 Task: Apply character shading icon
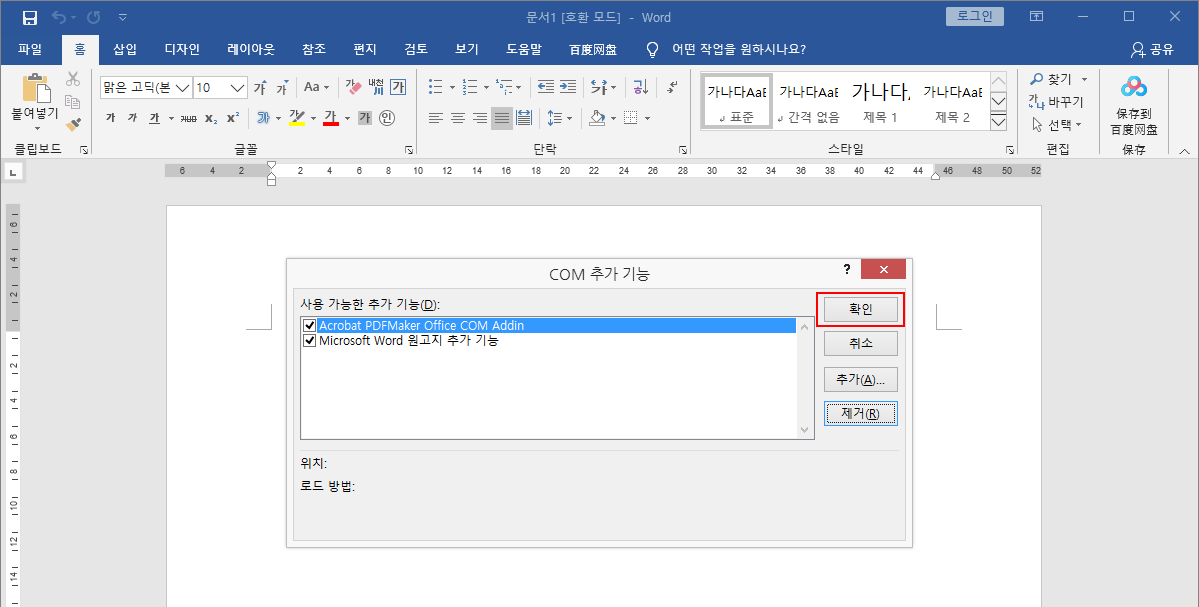point(365,118)
